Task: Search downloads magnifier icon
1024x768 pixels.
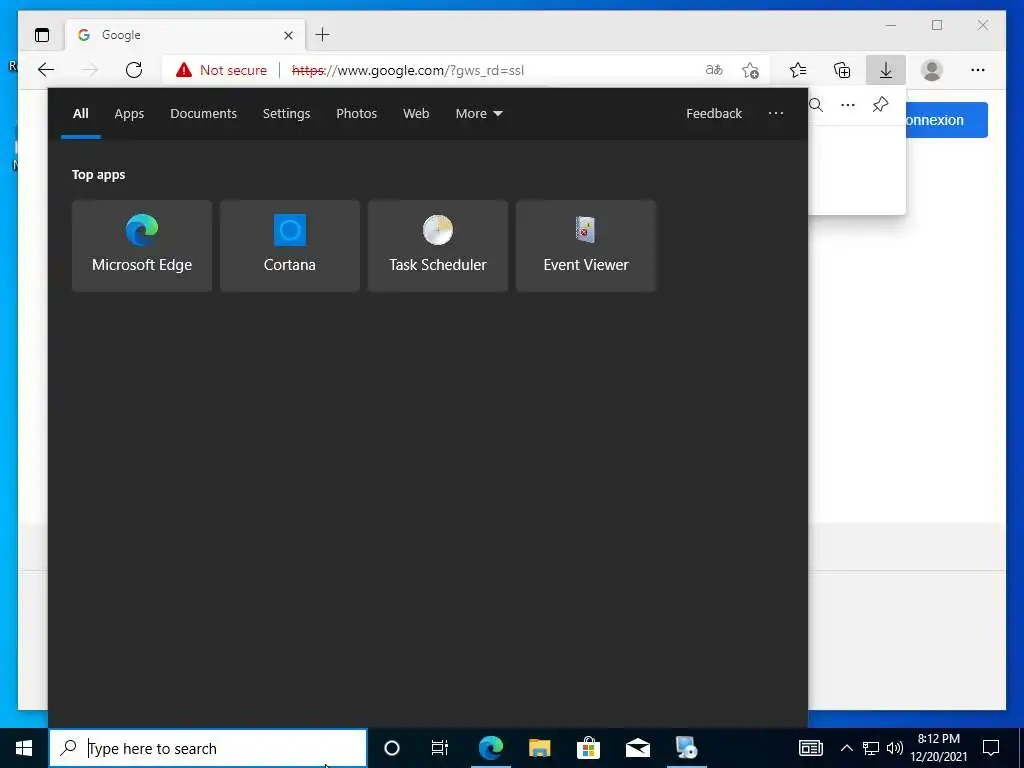Action: coord(816,104)
